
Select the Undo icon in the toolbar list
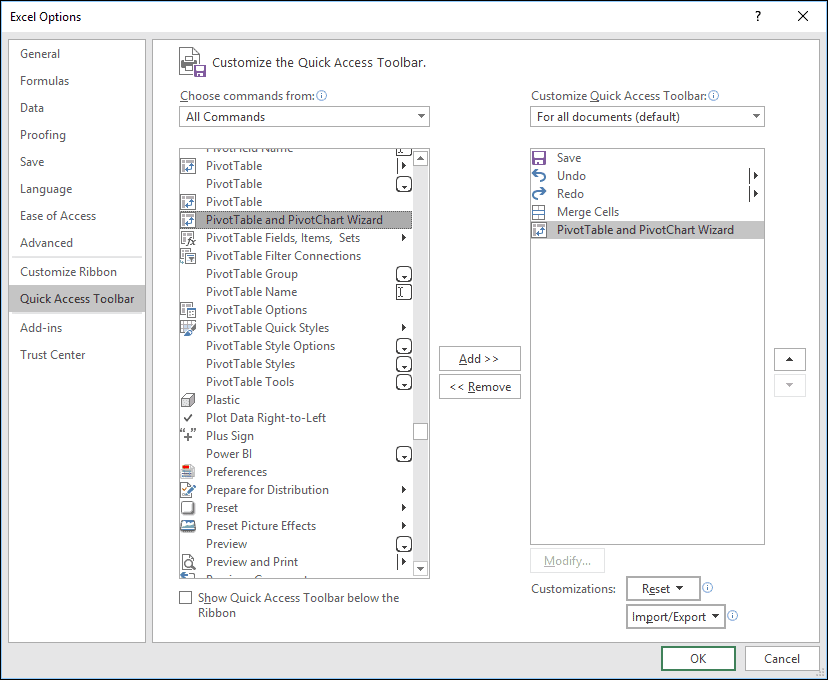[x=539, y=176]
